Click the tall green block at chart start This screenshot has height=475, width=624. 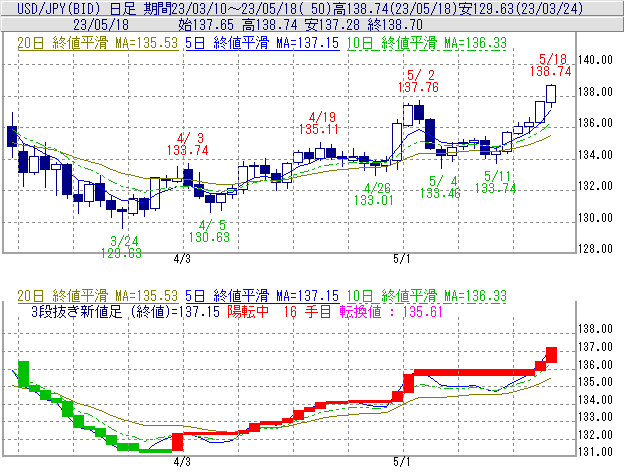click(23, 374)
